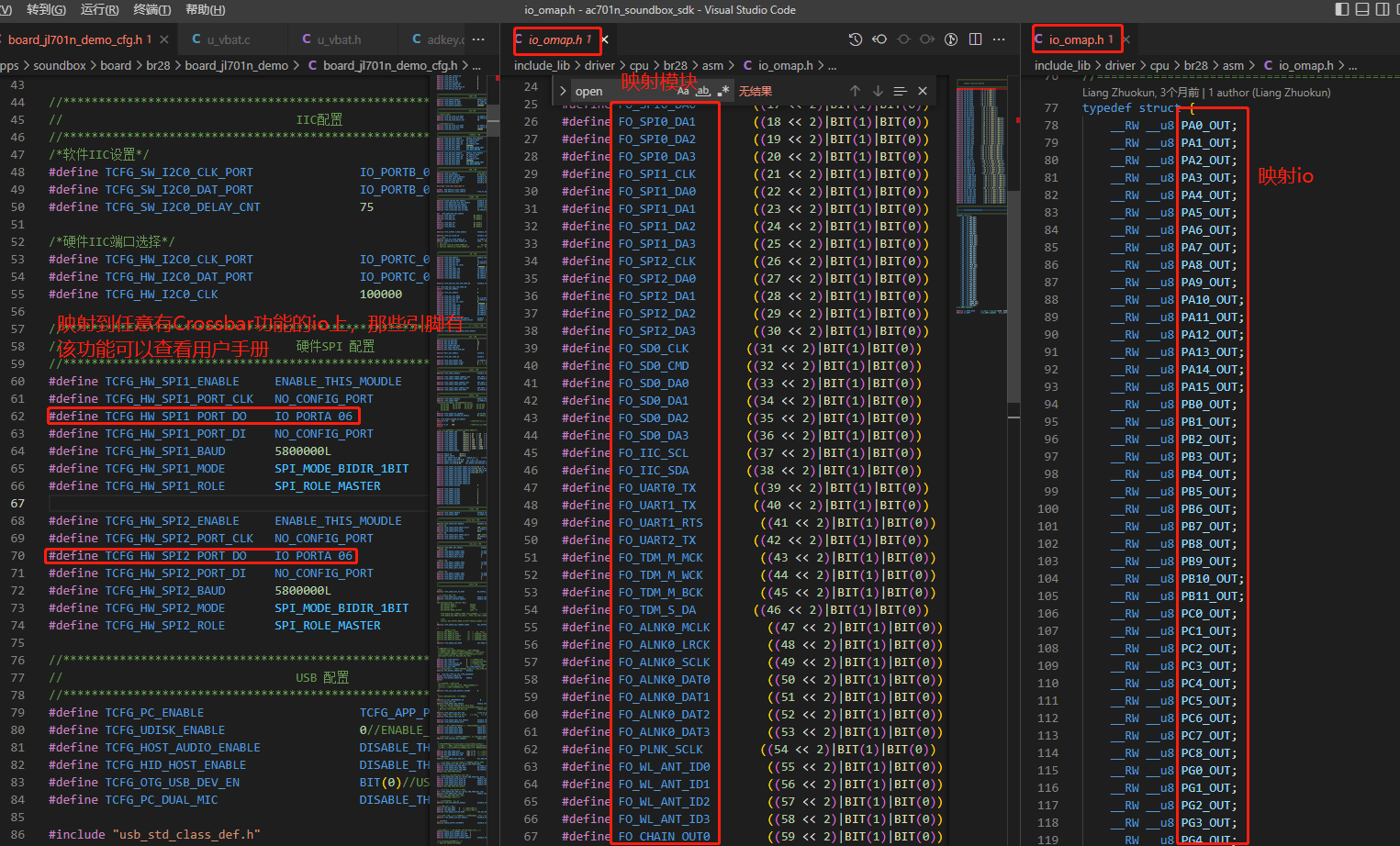The width and height of the screenshot is (1400, 846).
Task: Open the 运行(R) menu
Action: [x=100, y=9]
